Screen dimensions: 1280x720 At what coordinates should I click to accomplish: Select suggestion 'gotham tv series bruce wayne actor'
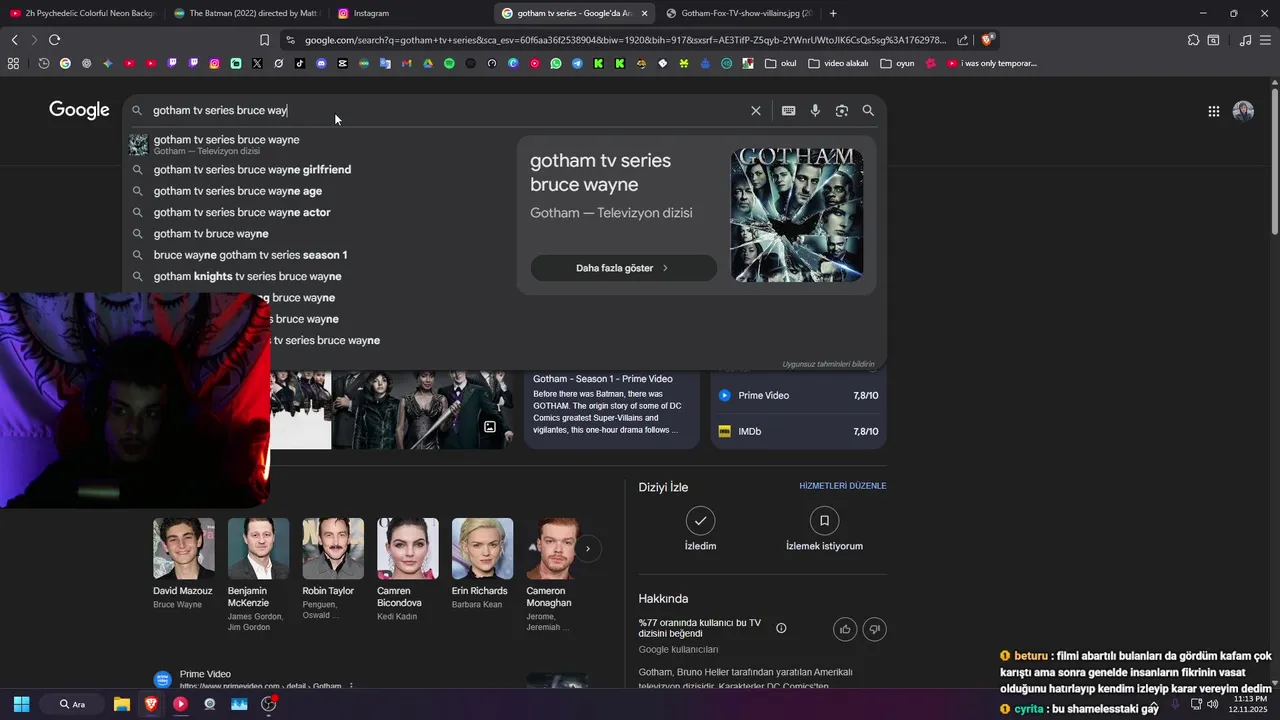242,212
